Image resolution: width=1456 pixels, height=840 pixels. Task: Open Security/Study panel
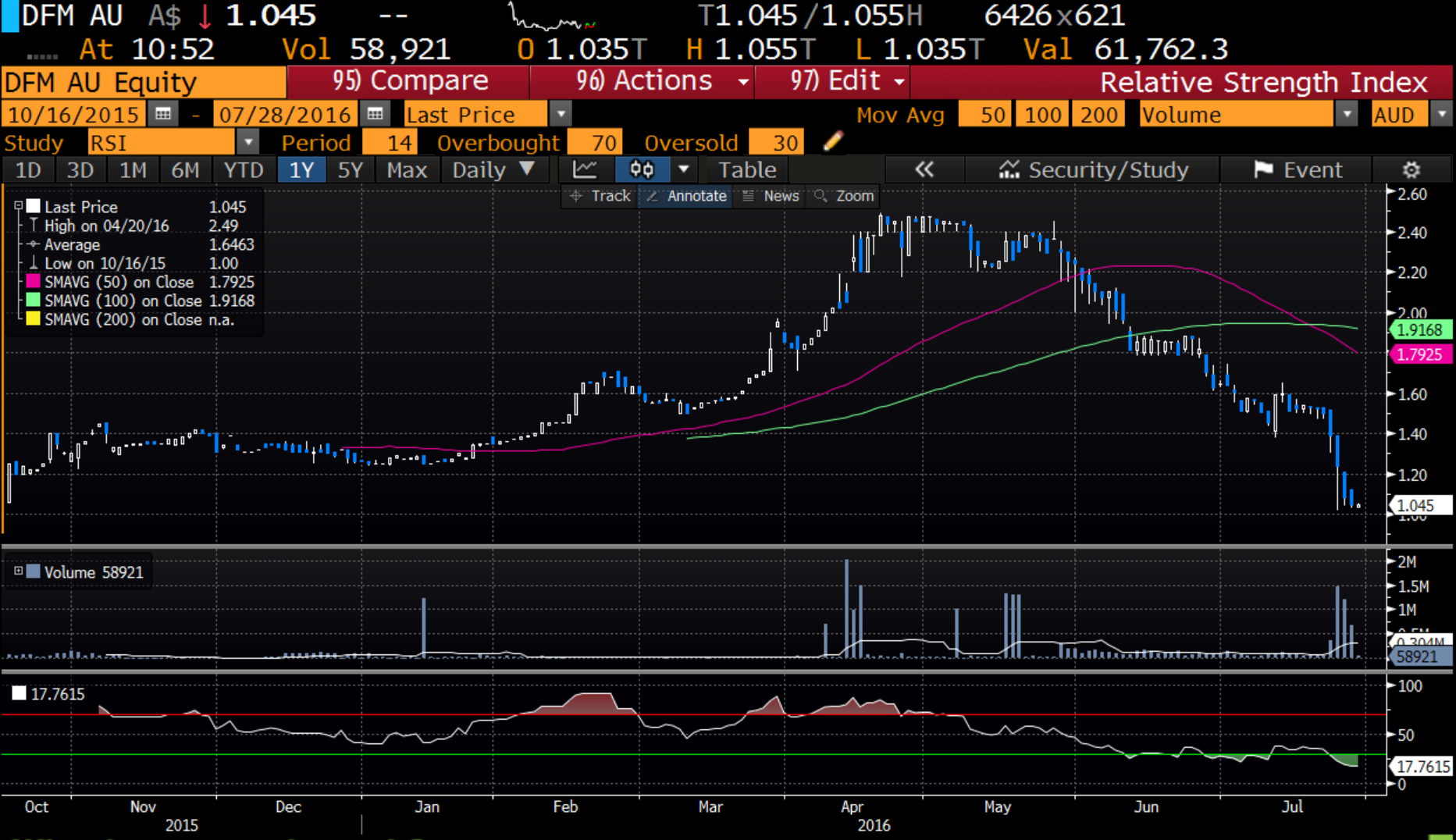[x=1093, y=169]
